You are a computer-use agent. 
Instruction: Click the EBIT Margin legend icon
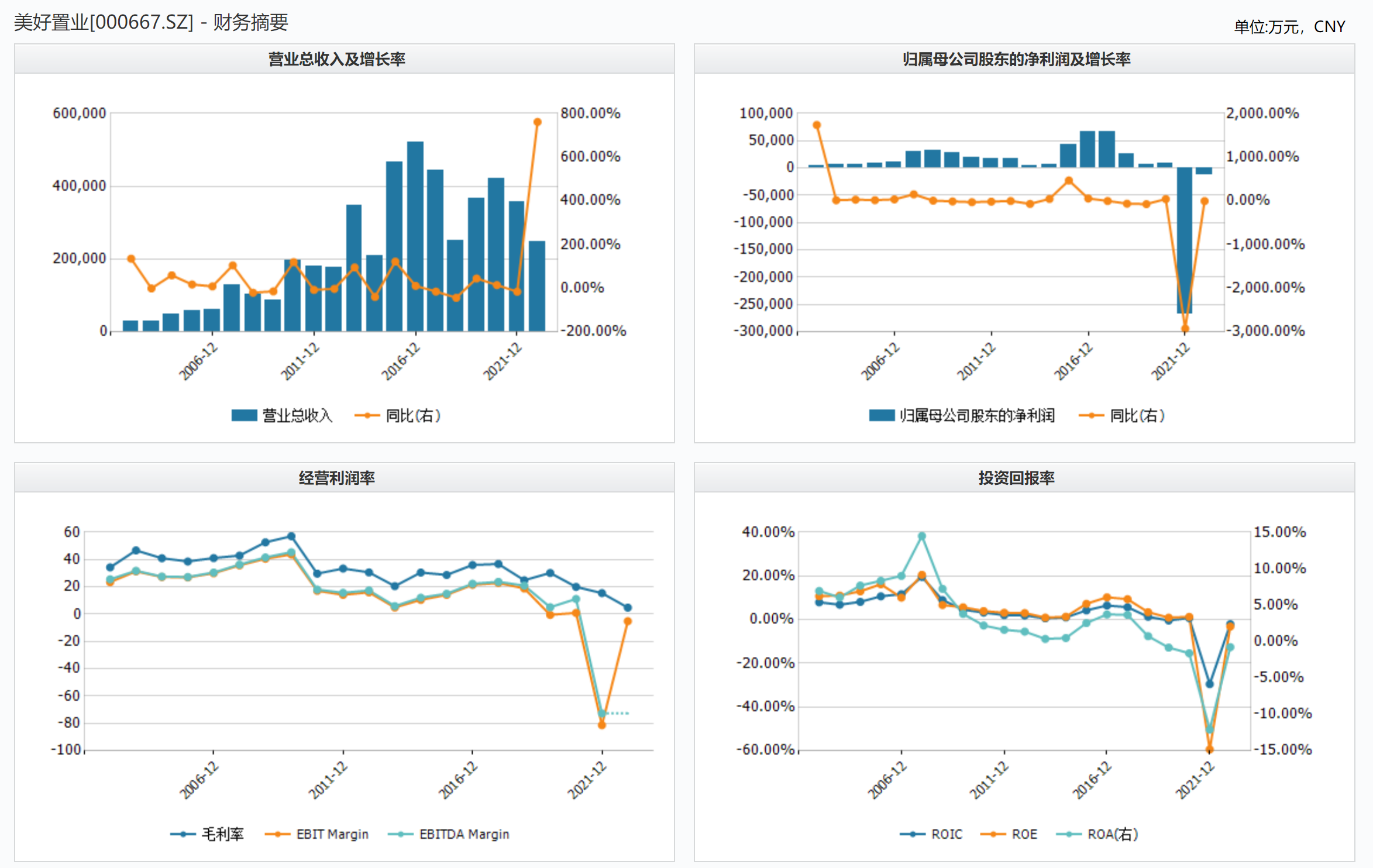[277, 834]
